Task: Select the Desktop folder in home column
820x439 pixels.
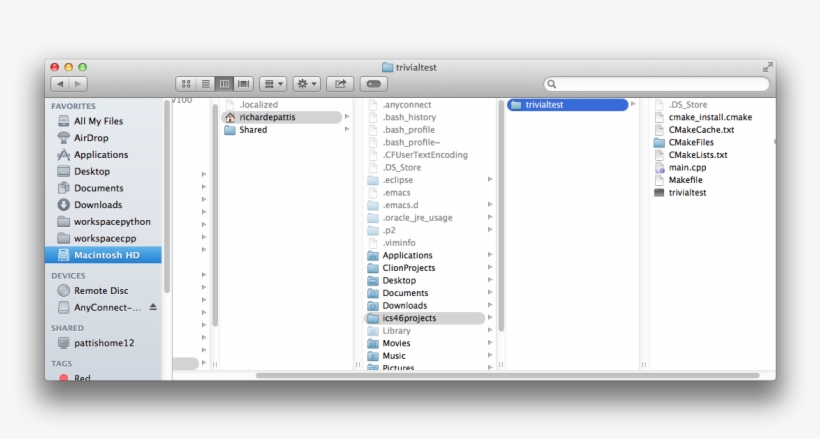Action: coord(399,280)
